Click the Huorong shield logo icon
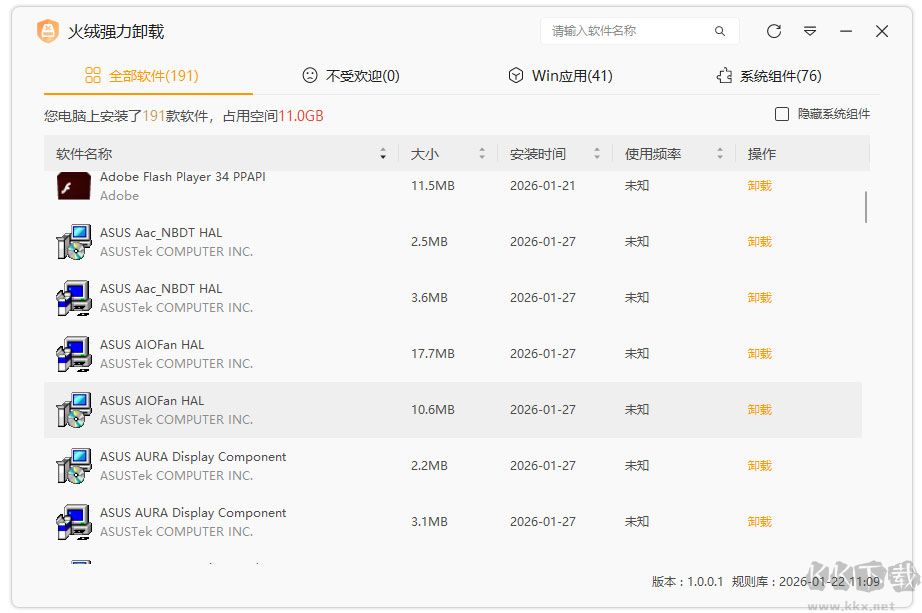Screen dimensions: 922x613 pos(48,31)
